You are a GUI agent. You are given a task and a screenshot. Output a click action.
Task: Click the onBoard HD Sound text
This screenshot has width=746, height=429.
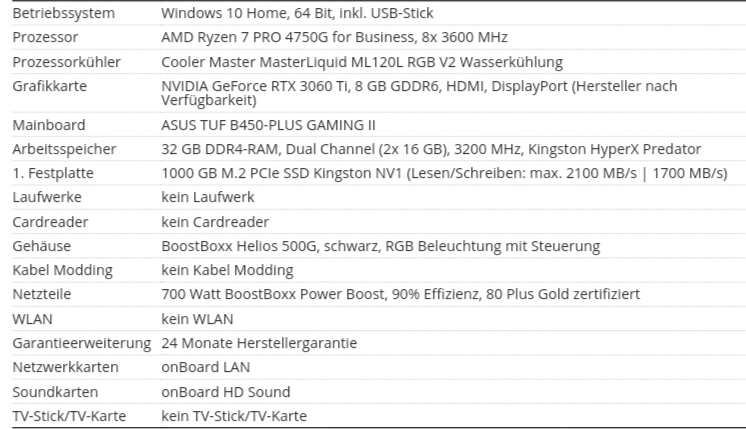(226, 392)
